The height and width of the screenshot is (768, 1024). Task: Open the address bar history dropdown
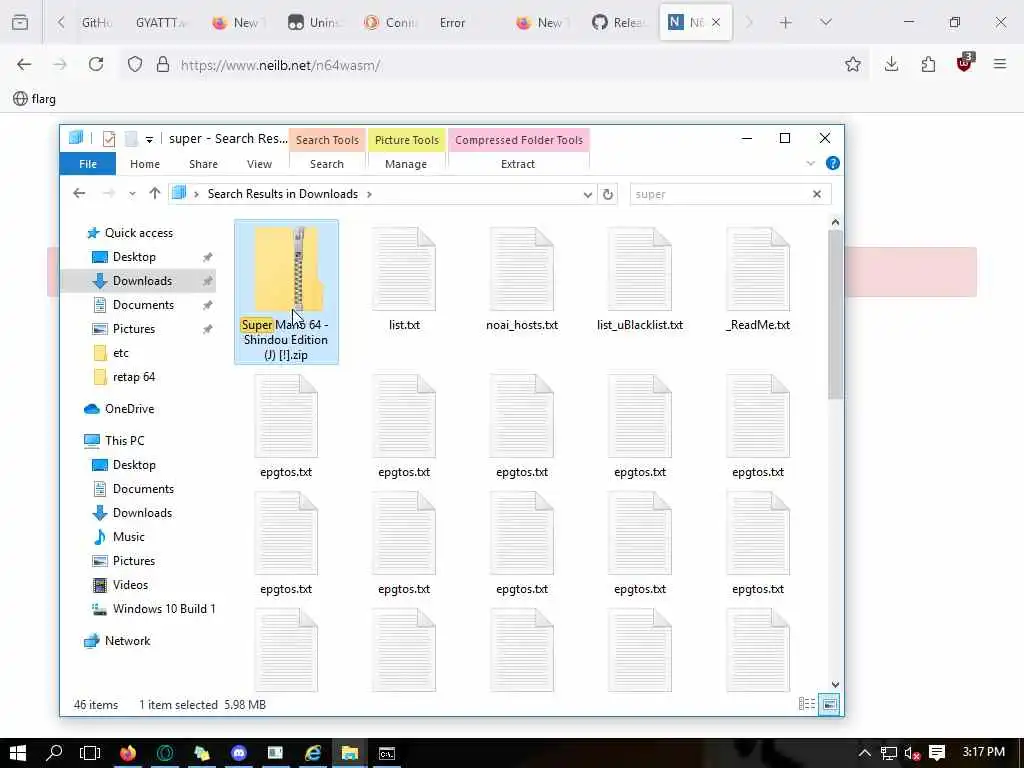(x=587, y=195)
